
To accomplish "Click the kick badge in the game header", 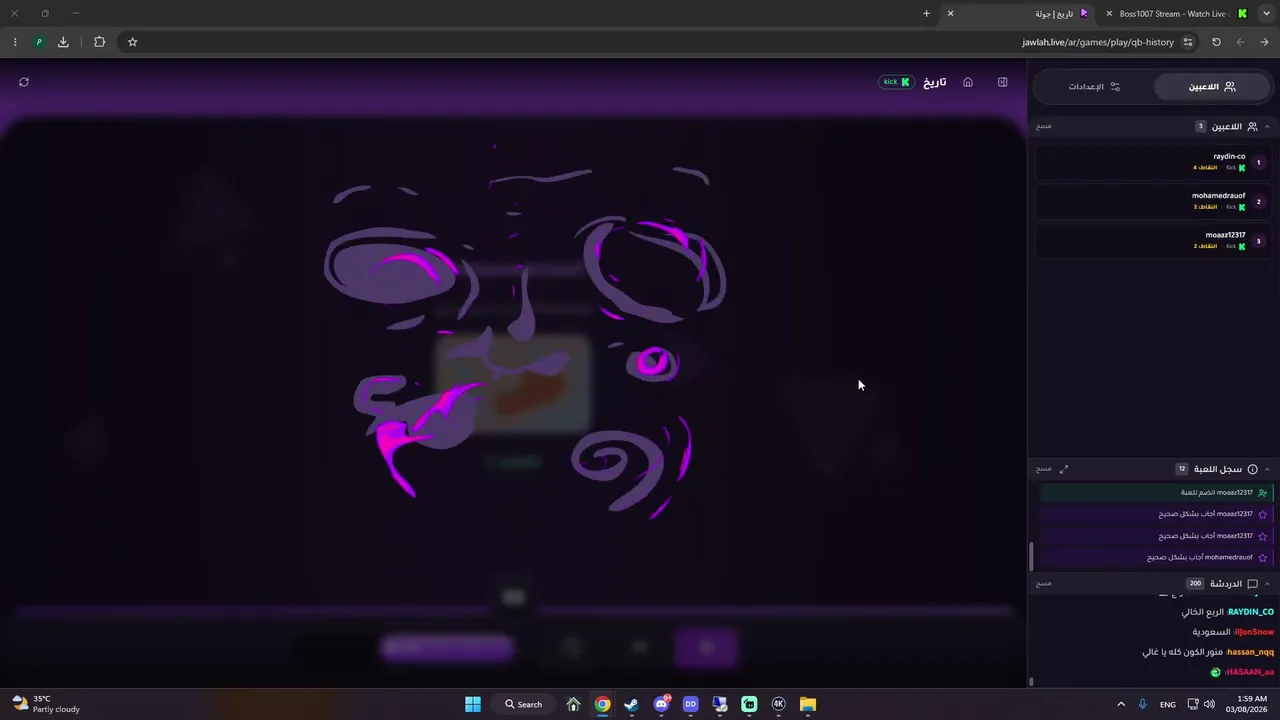I will click(x=896, y=82).
